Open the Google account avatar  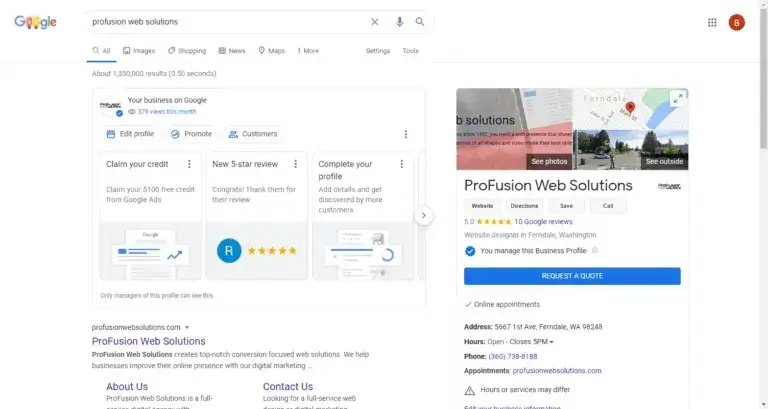coord(737,22)
